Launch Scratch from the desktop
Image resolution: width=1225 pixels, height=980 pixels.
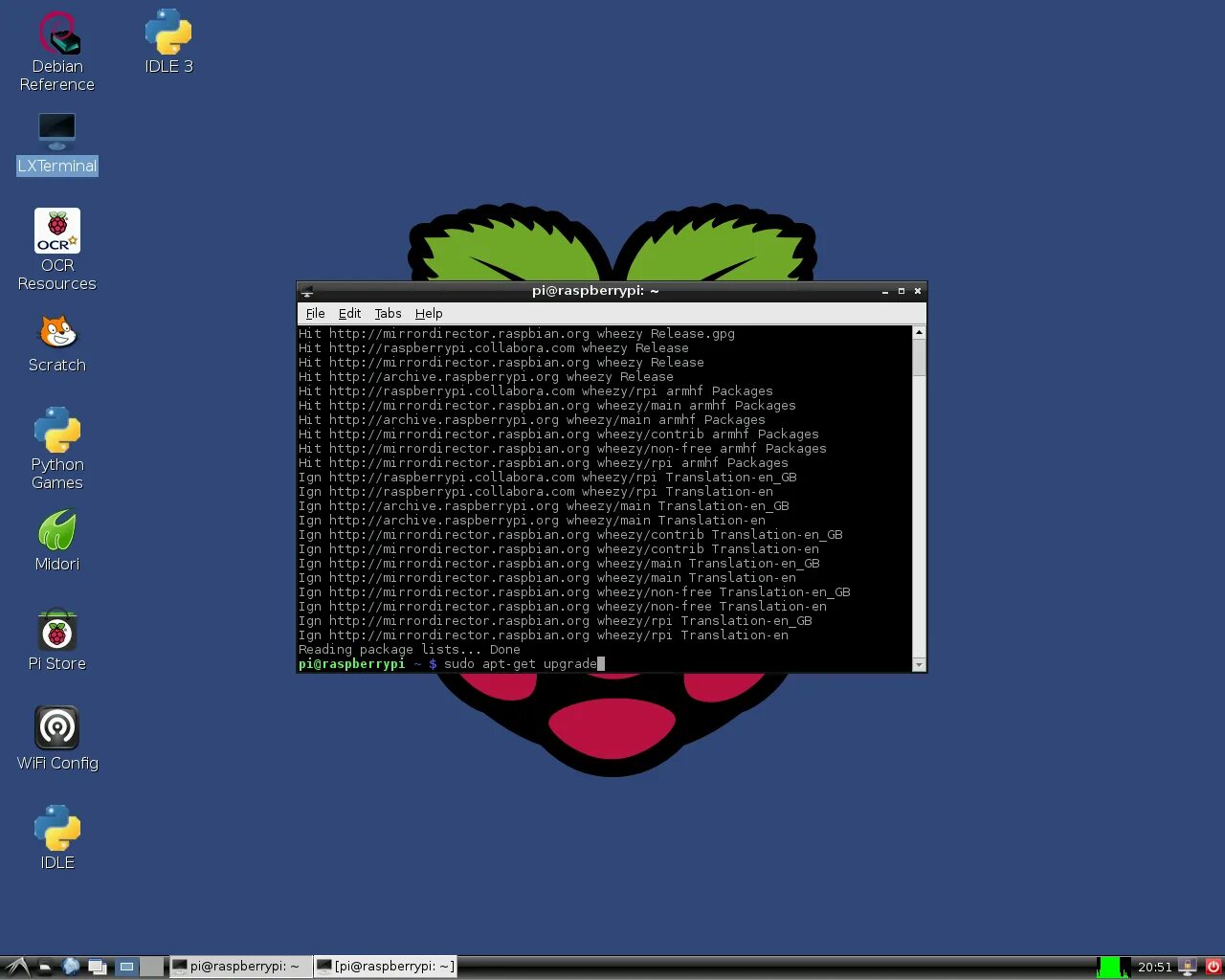click(x=57, y=345)
